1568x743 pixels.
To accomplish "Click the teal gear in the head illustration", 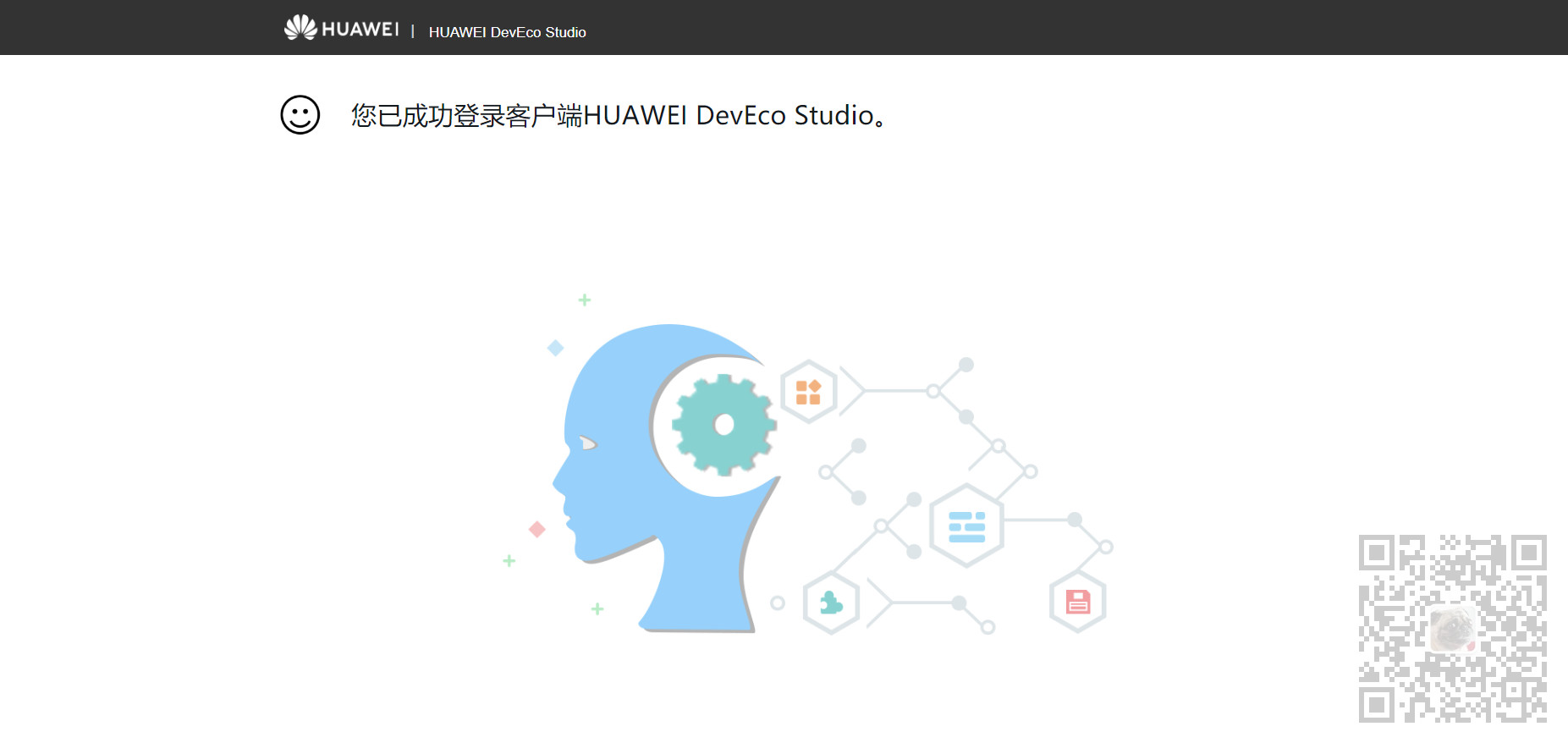I will 723,425.
